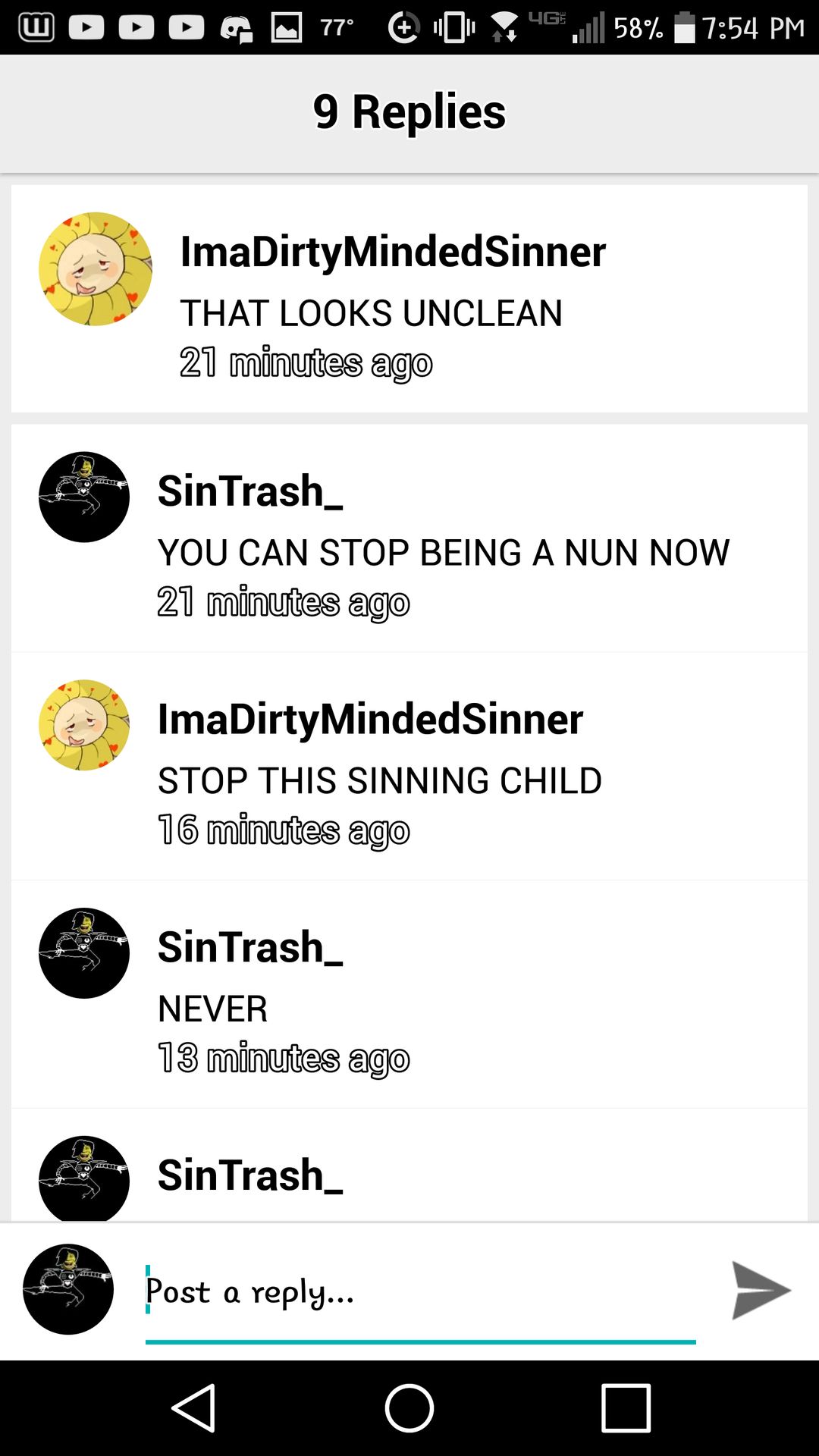Focus the Post a reply text field
Screen dimensions: 819x1456
(x=420, y=1292)
